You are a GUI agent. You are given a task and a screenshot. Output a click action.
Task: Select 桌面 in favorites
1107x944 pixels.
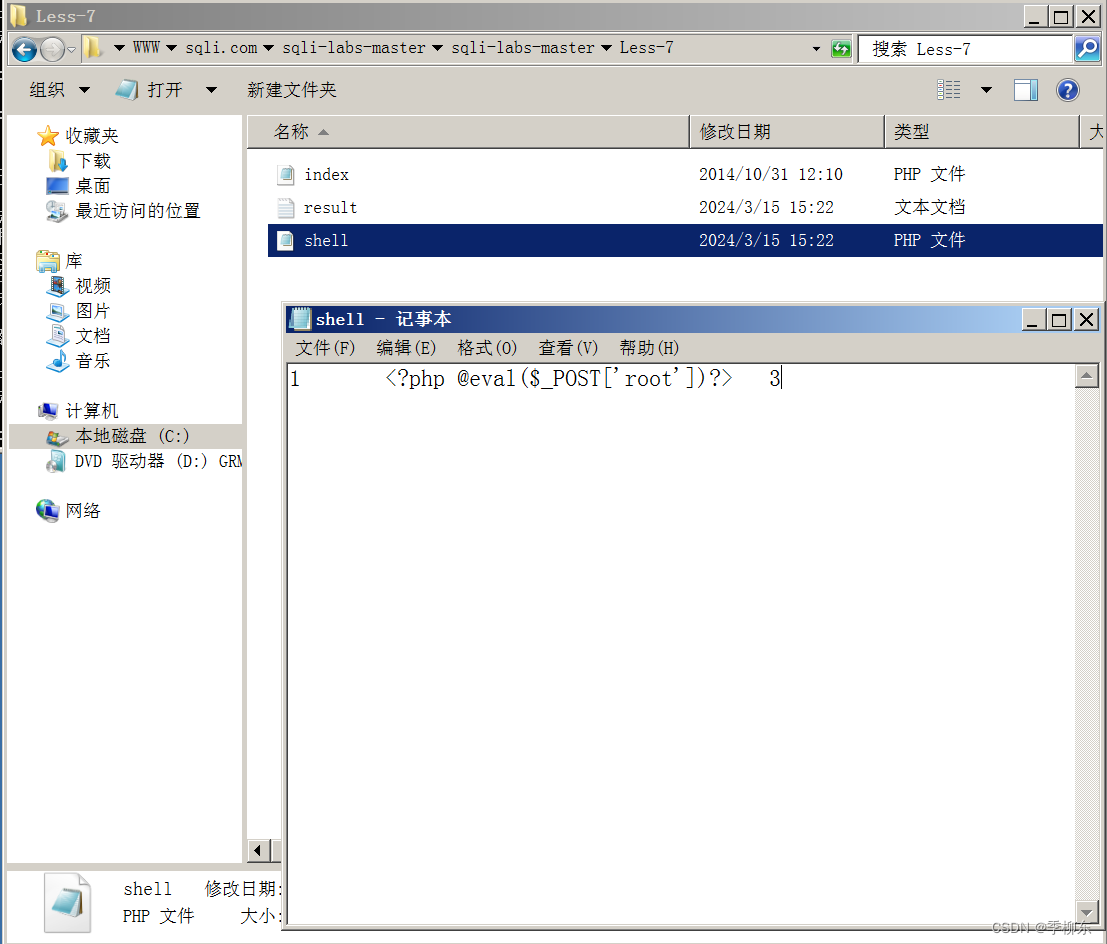(93, 186)
